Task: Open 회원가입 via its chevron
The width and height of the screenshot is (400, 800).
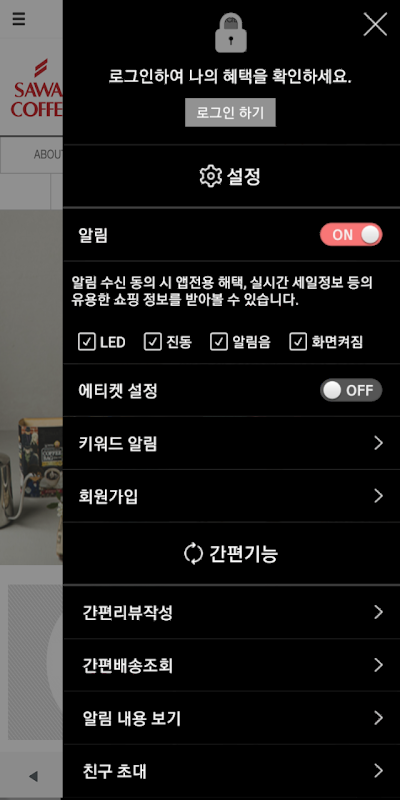Action: (378, 496)
